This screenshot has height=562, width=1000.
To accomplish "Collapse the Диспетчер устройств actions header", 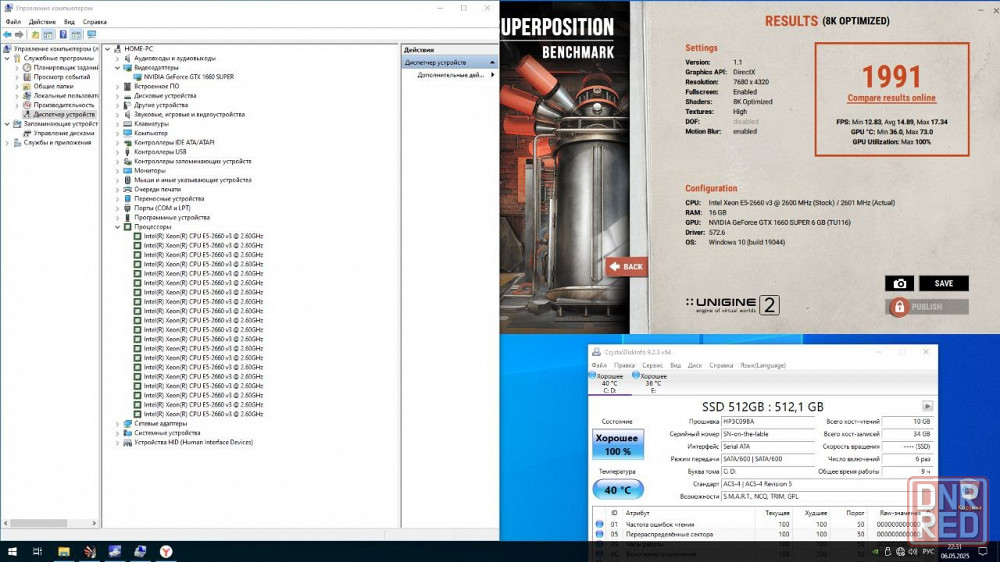I will [x=492, y=63].
